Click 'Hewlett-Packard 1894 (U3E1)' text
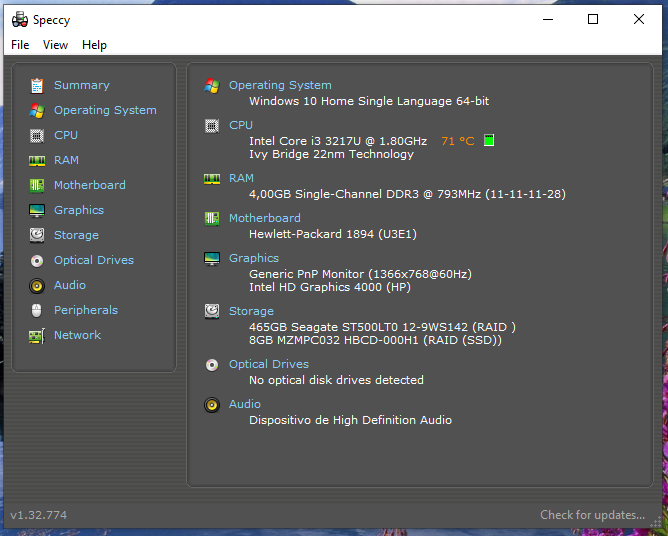 [x=333, y=234]
